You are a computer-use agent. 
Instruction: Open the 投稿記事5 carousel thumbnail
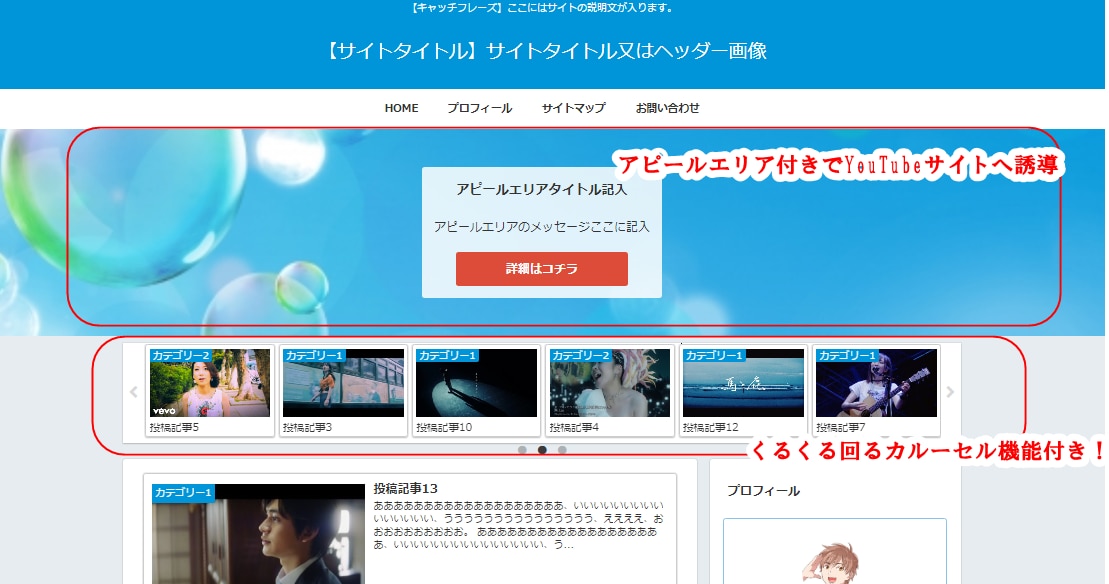(x=210, y=382)
